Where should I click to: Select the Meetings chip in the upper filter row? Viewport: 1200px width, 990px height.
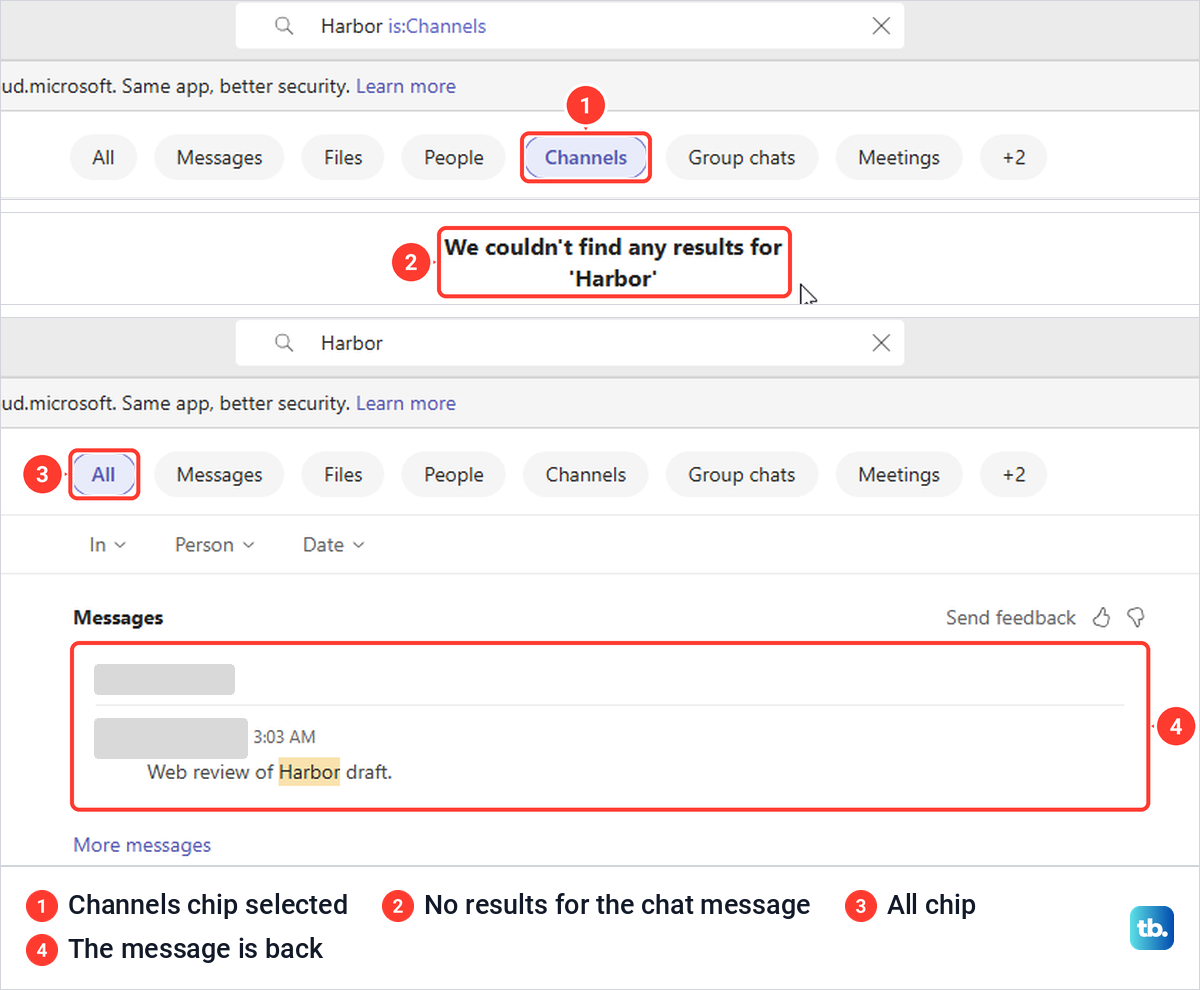pyautogui.click(x=899, y=158)
